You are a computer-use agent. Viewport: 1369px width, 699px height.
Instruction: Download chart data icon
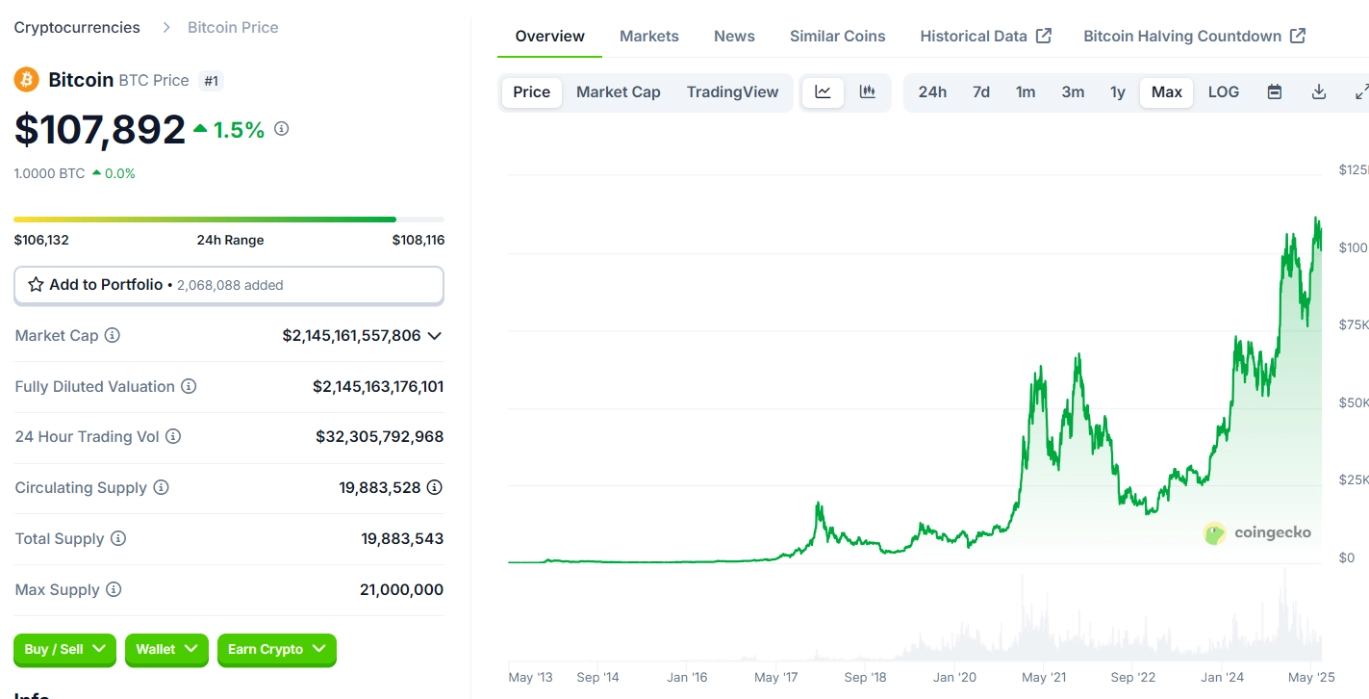point(1319,92)
